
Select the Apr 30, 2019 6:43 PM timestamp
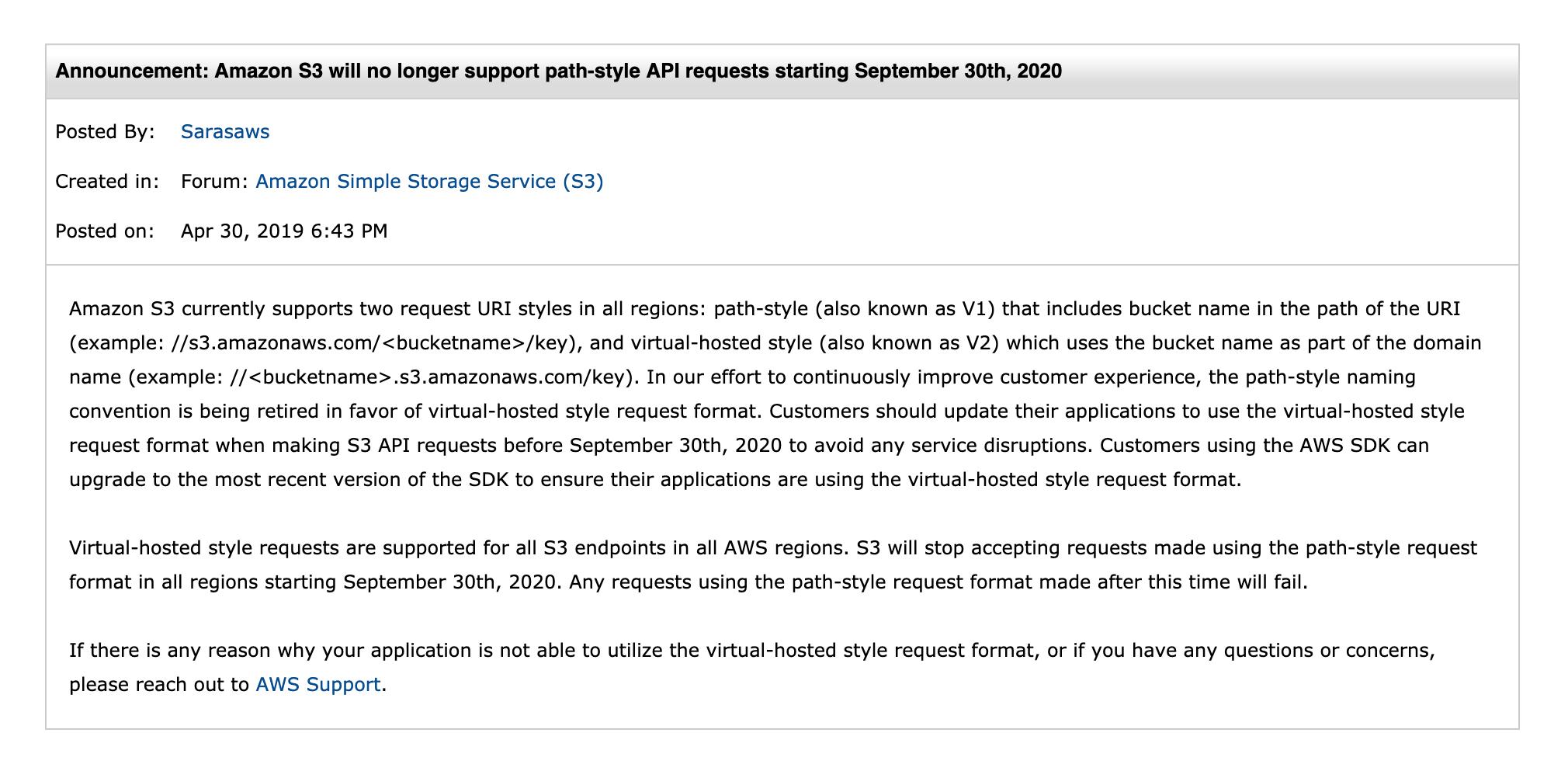pos(284,231)
